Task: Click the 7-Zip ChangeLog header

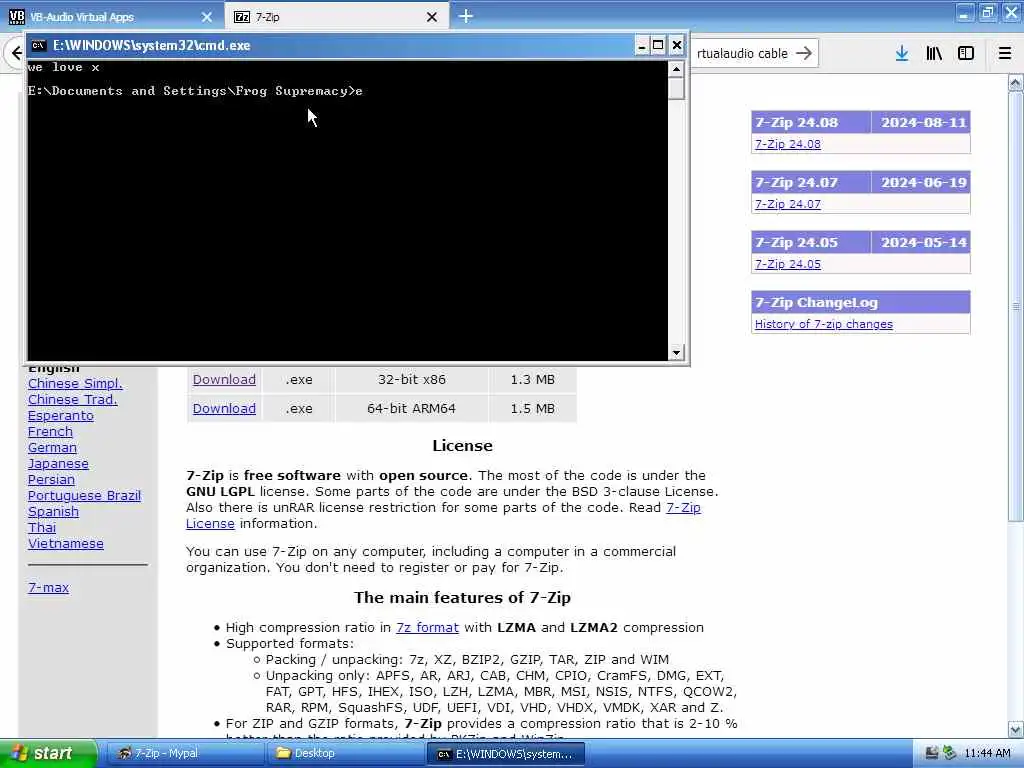Action: [x=861, y=303]
